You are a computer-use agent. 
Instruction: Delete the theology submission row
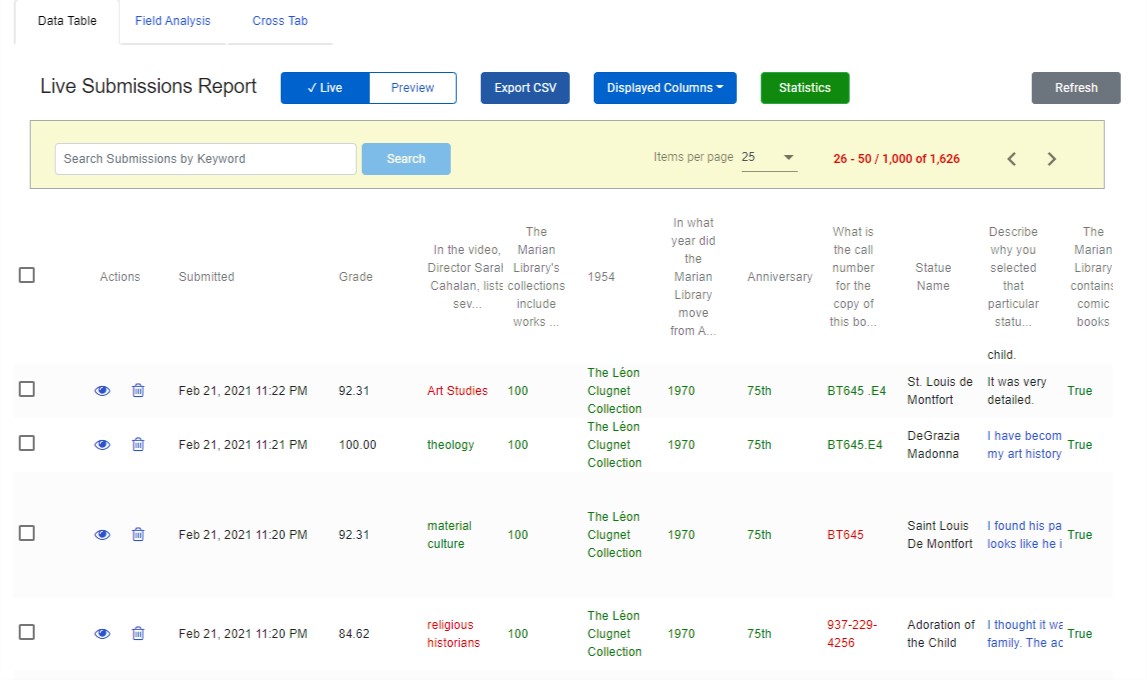pyautogui.click(x=138, y=444)
